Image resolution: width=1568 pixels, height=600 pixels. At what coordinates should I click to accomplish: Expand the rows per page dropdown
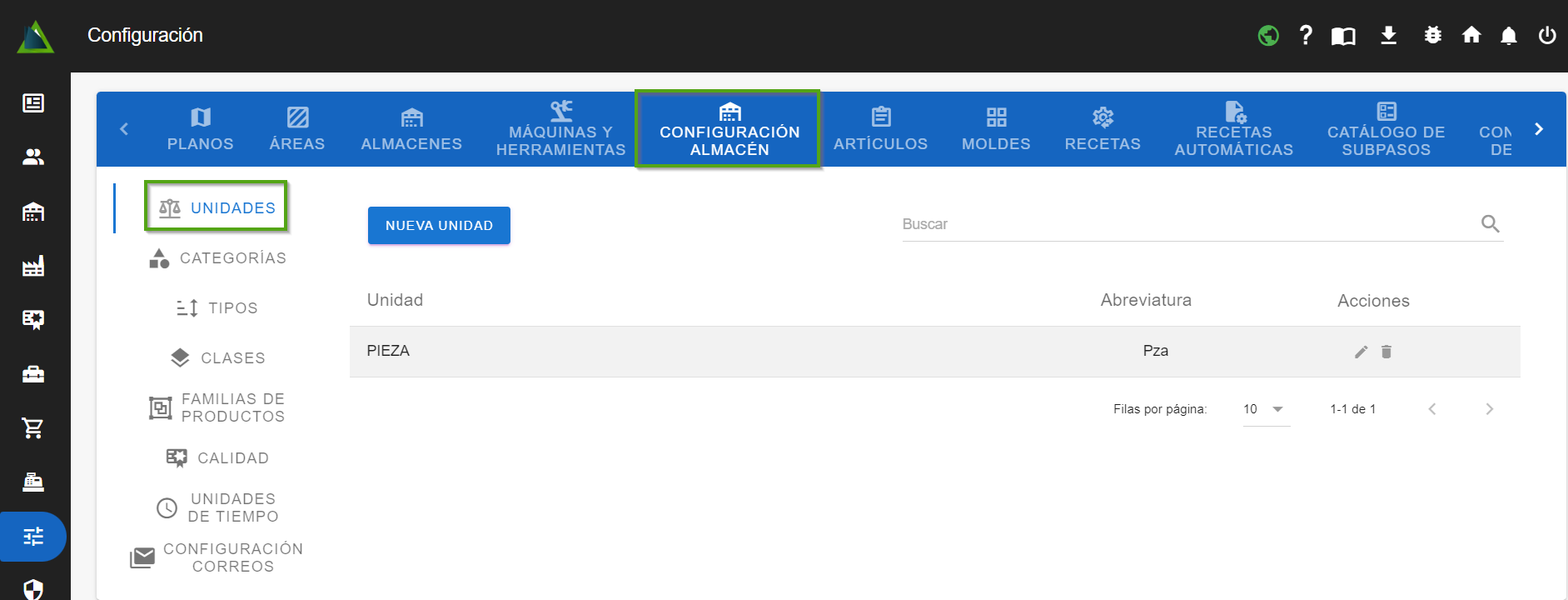(1266, 409)
